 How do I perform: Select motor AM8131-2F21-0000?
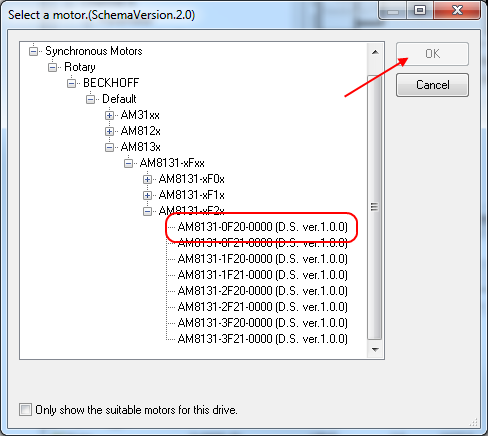click(262, 307)
